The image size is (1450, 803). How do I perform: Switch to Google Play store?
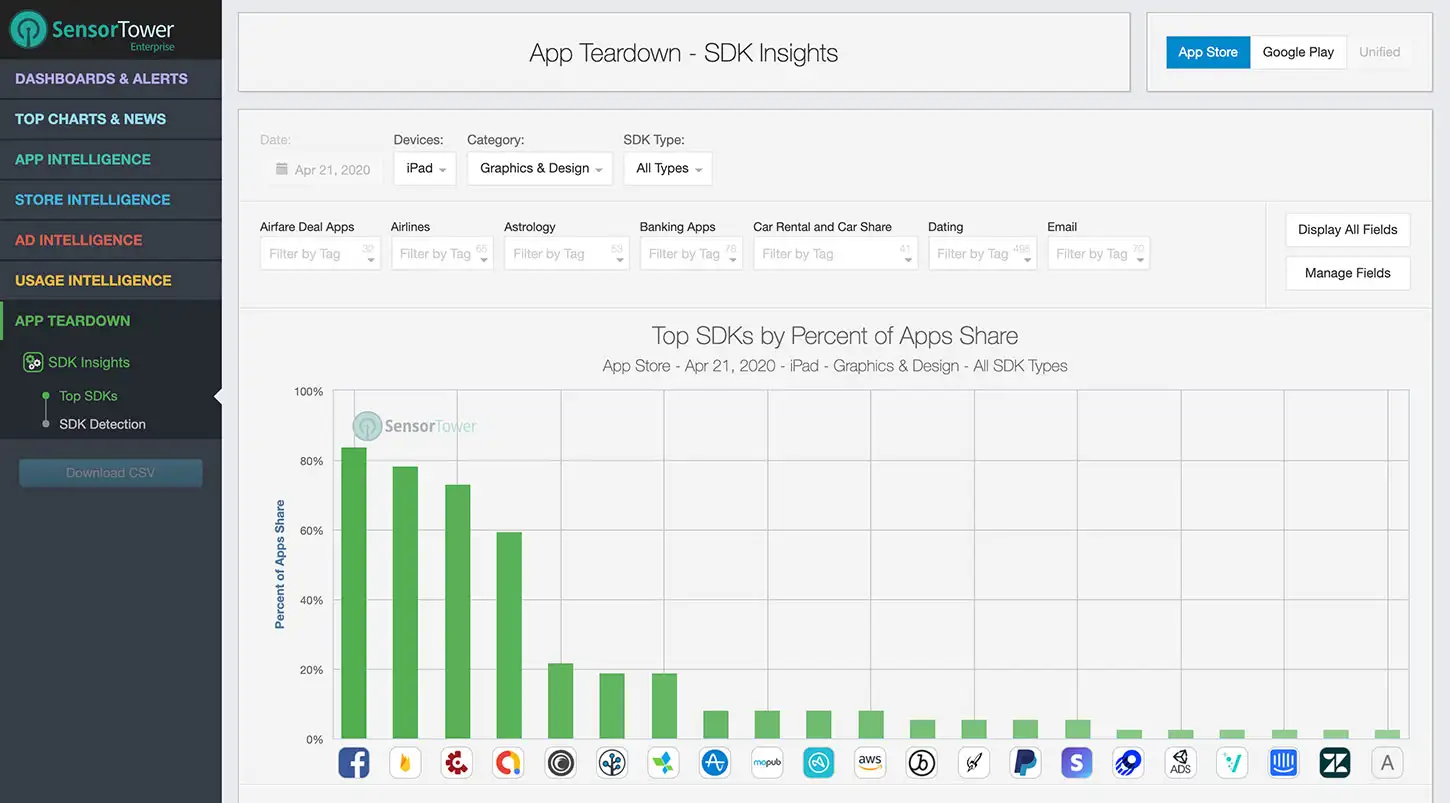(x=1298, y=52)
